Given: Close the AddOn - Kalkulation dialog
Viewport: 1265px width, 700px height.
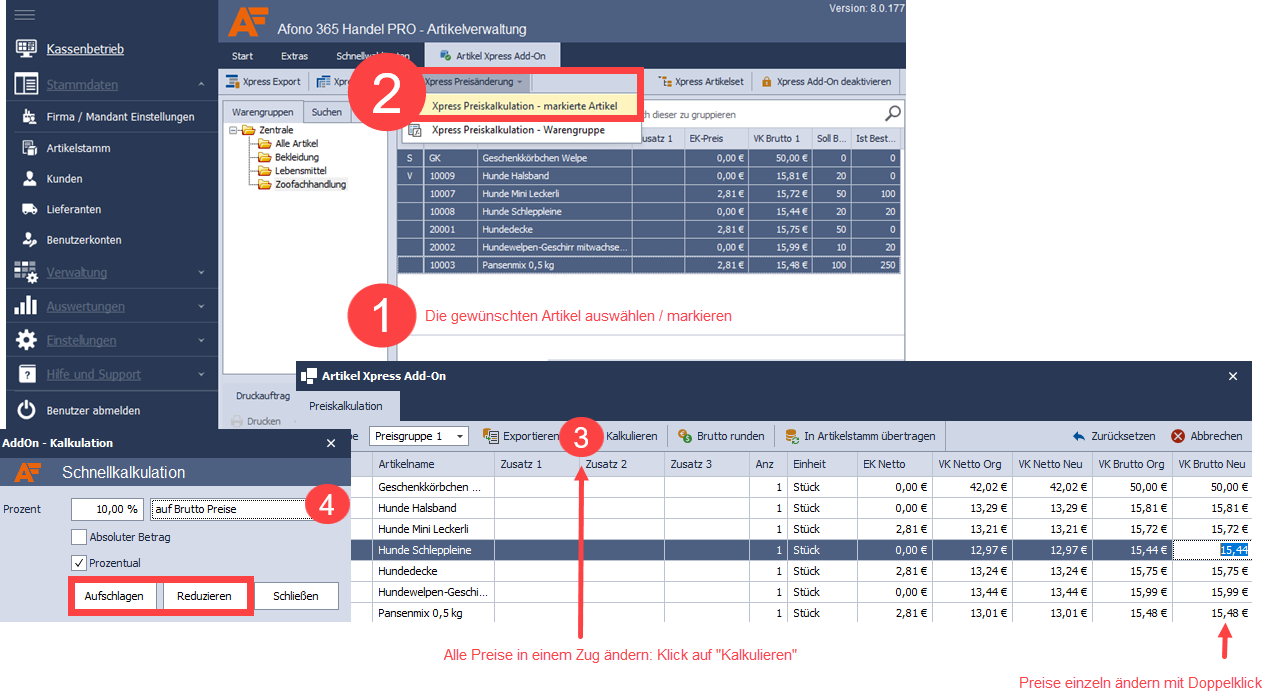Looking at the screenshot, I should point(331,442).
